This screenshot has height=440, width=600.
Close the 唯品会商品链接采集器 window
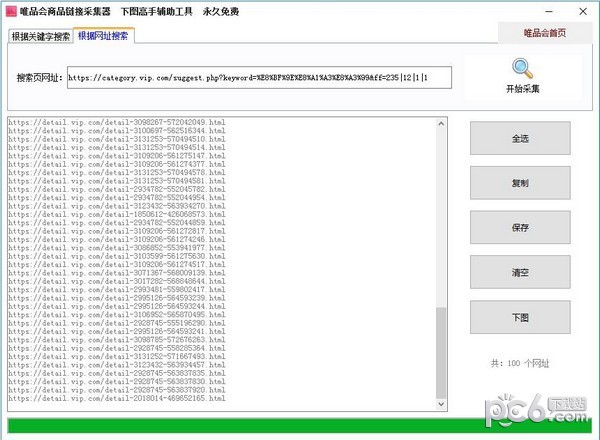coord(583,11)
